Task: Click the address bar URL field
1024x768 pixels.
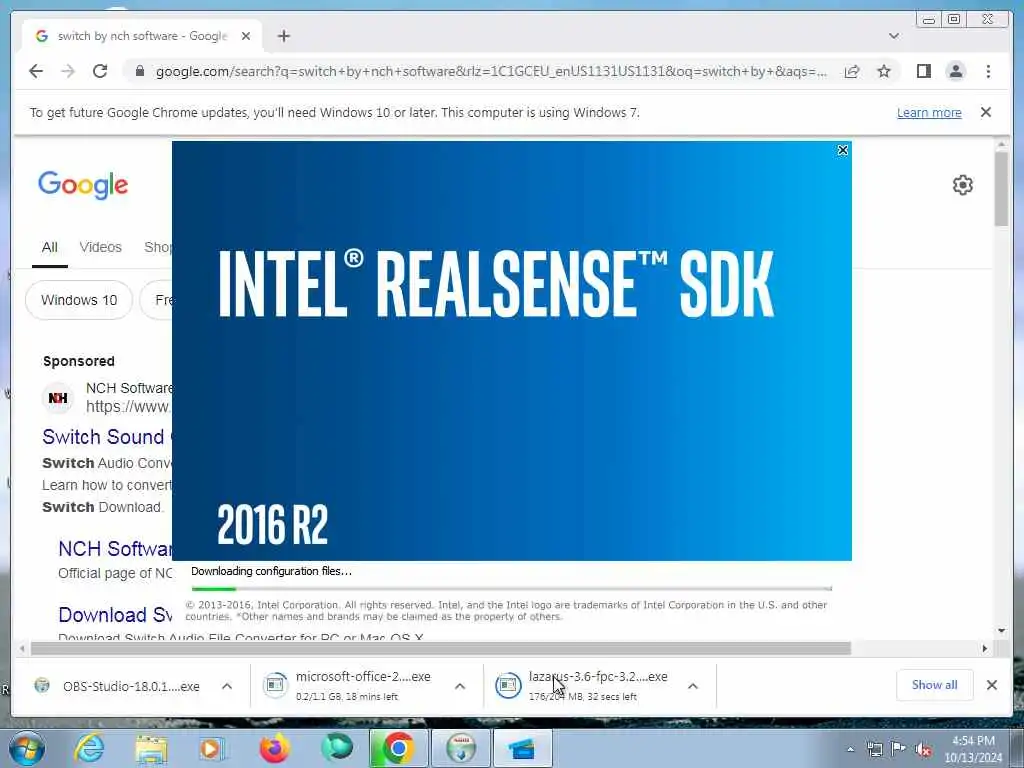Action: 491,71
